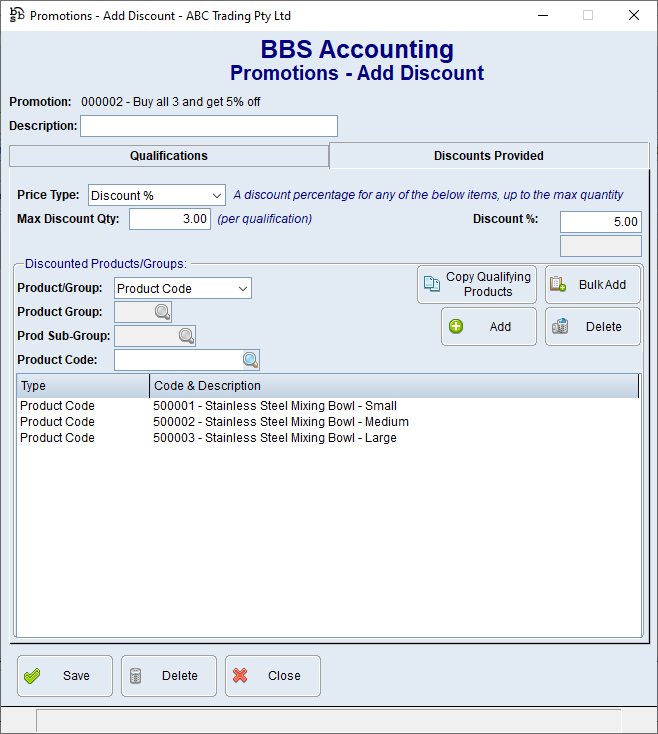Switch to the Qualifications tab
This screenshot has height=734, width=658.
pos(169,156)
